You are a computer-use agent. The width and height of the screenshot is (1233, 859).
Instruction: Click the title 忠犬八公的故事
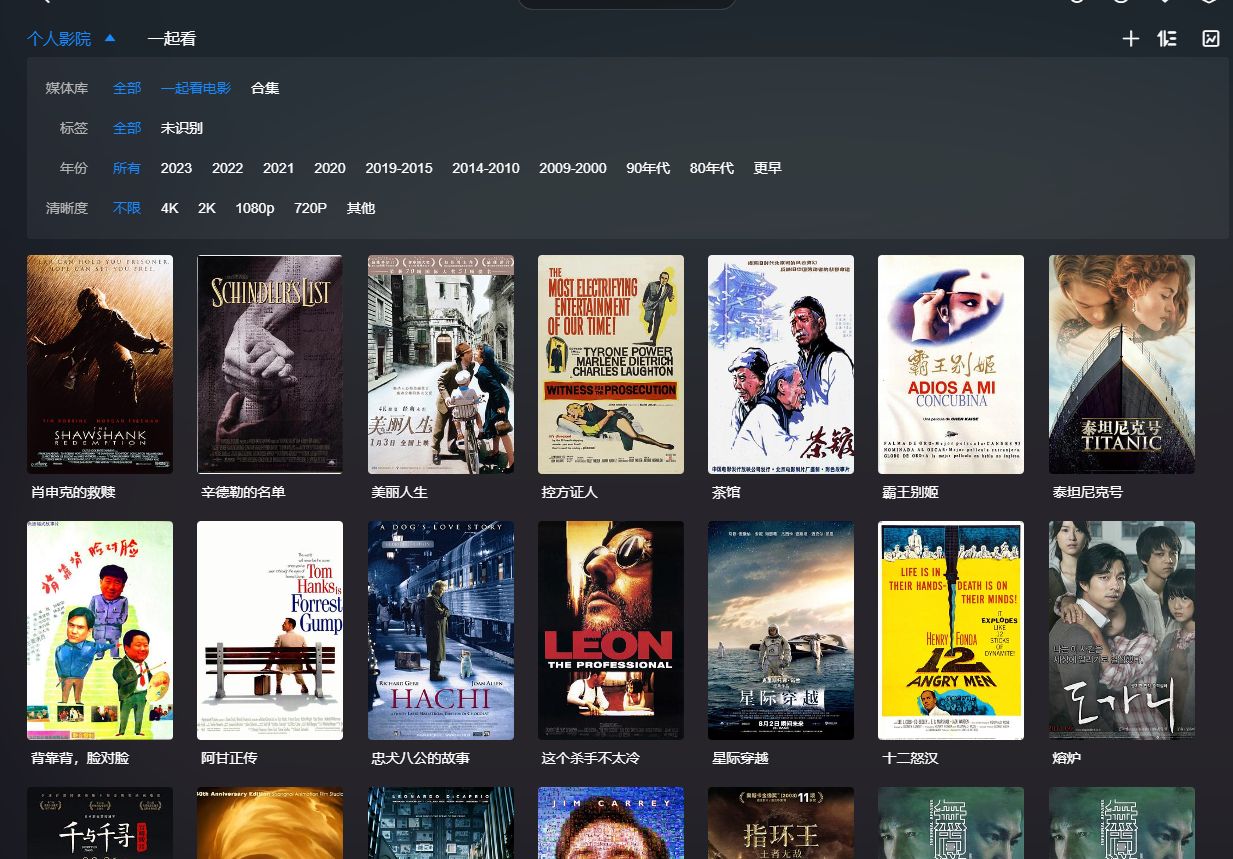point(421,758)
